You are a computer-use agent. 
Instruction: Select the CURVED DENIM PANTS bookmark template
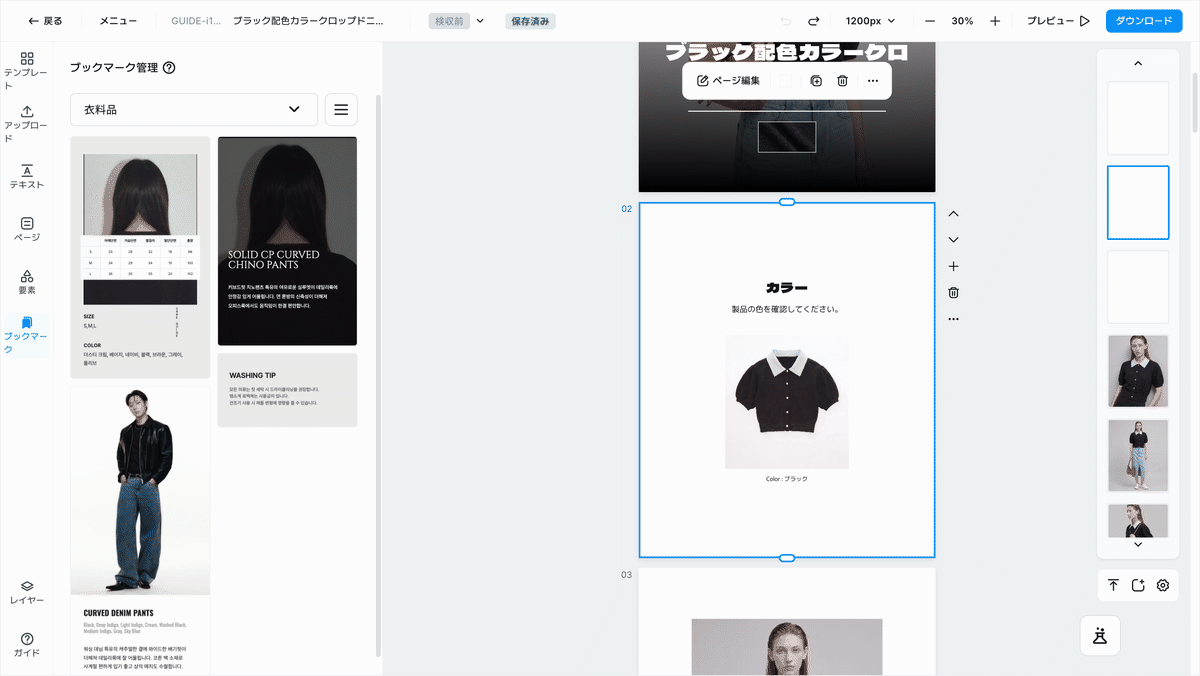point(140,529)
